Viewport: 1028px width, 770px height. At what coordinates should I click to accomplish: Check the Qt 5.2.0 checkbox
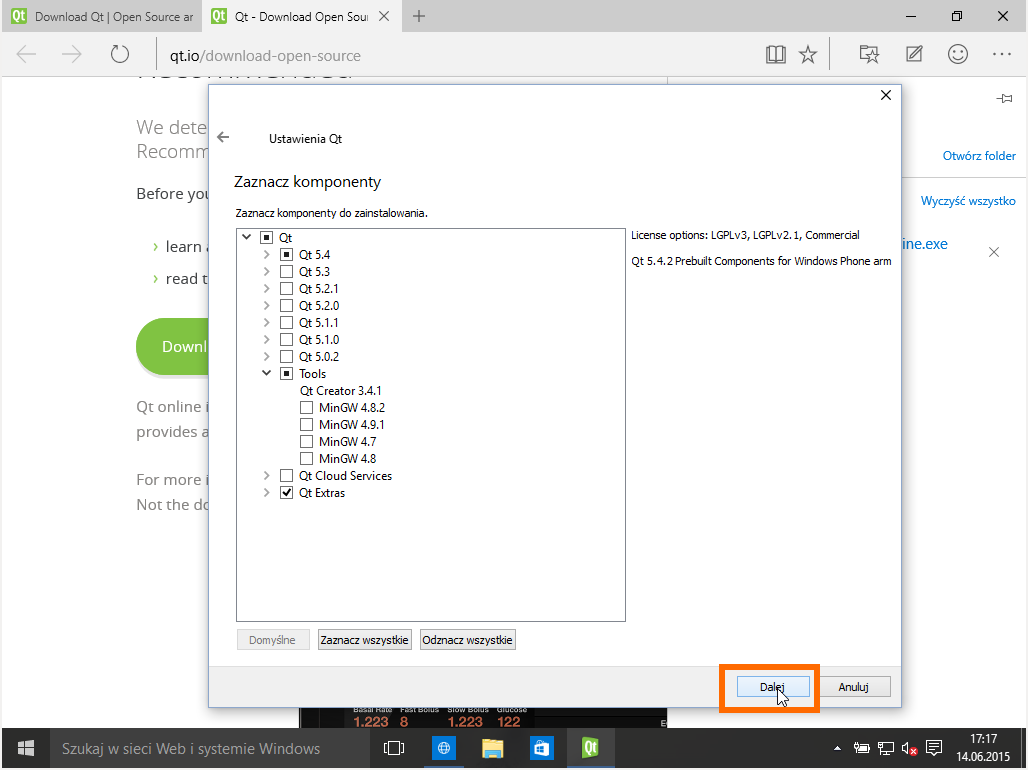(286, 306)
